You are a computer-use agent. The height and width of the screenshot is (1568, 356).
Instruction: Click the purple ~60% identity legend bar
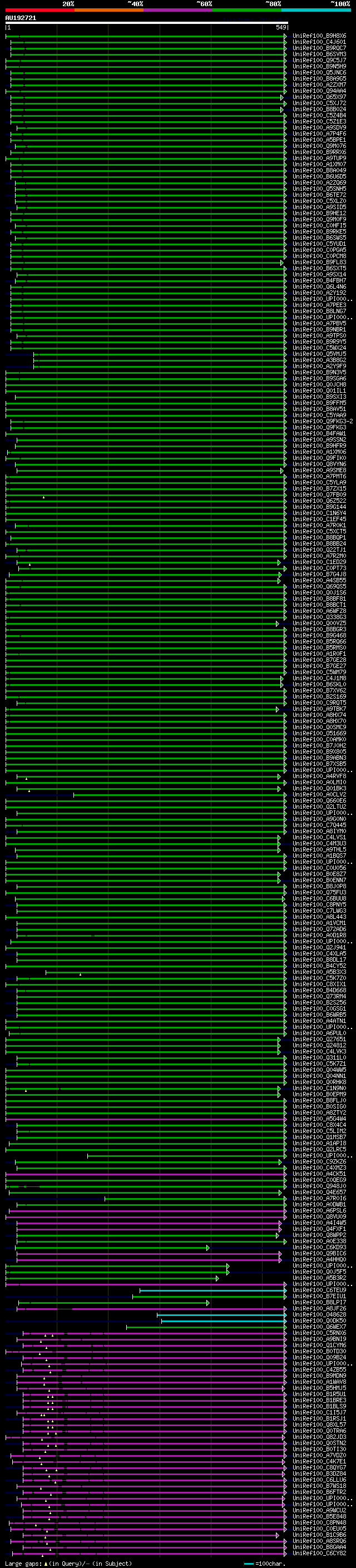(x=179, y=10)
